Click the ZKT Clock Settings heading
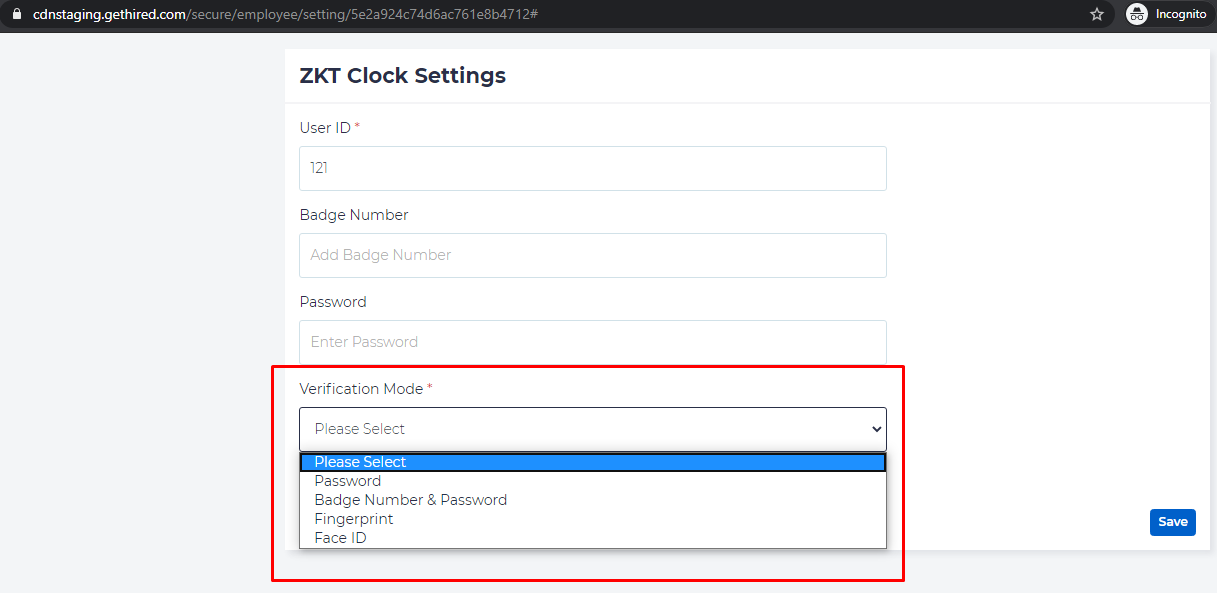The image size is (1217, 593). (402, 75)
